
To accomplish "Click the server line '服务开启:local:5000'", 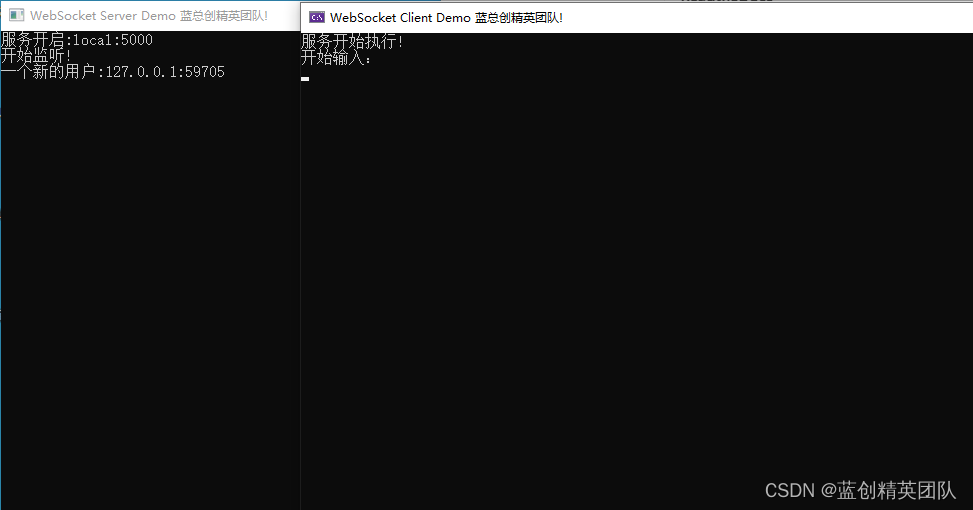I will [77, 40].
